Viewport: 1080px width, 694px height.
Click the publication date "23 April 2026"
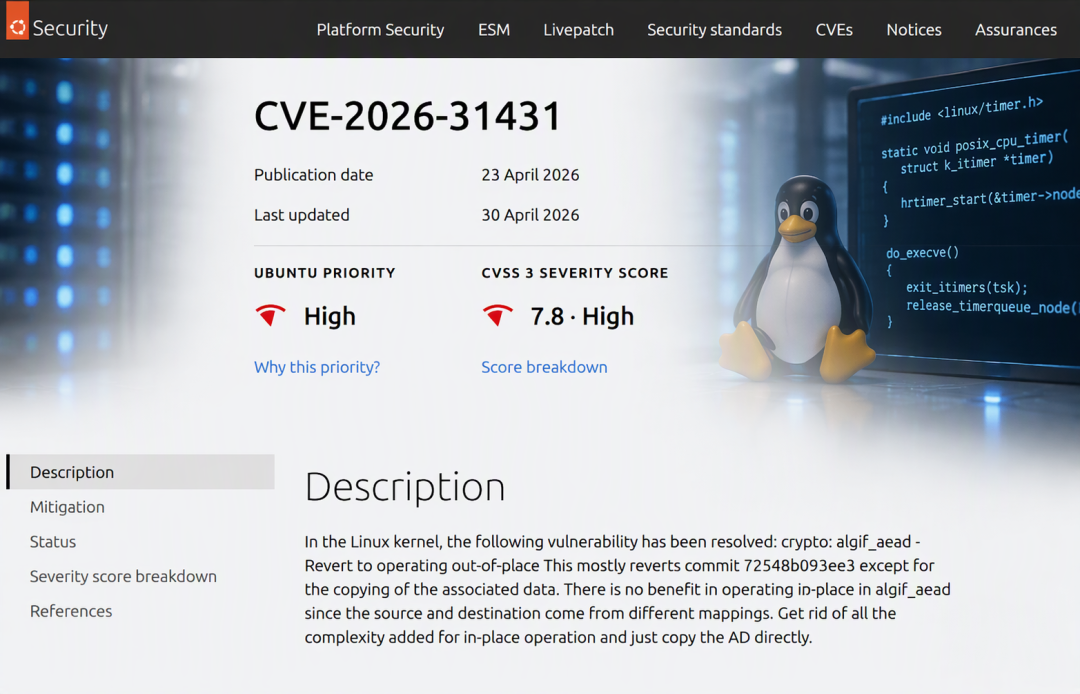(x=530, y=175)
